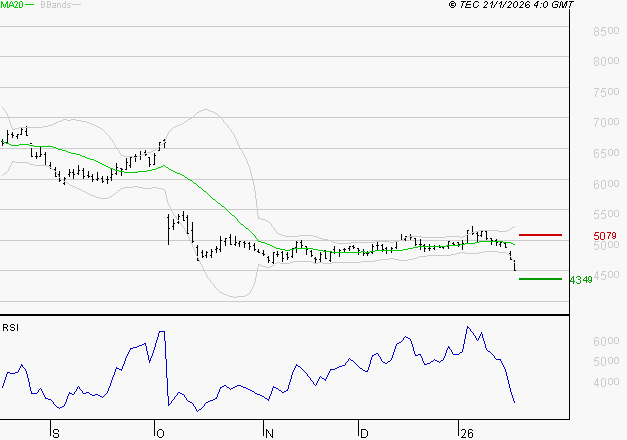Click the green support level line

coord(540,279)
